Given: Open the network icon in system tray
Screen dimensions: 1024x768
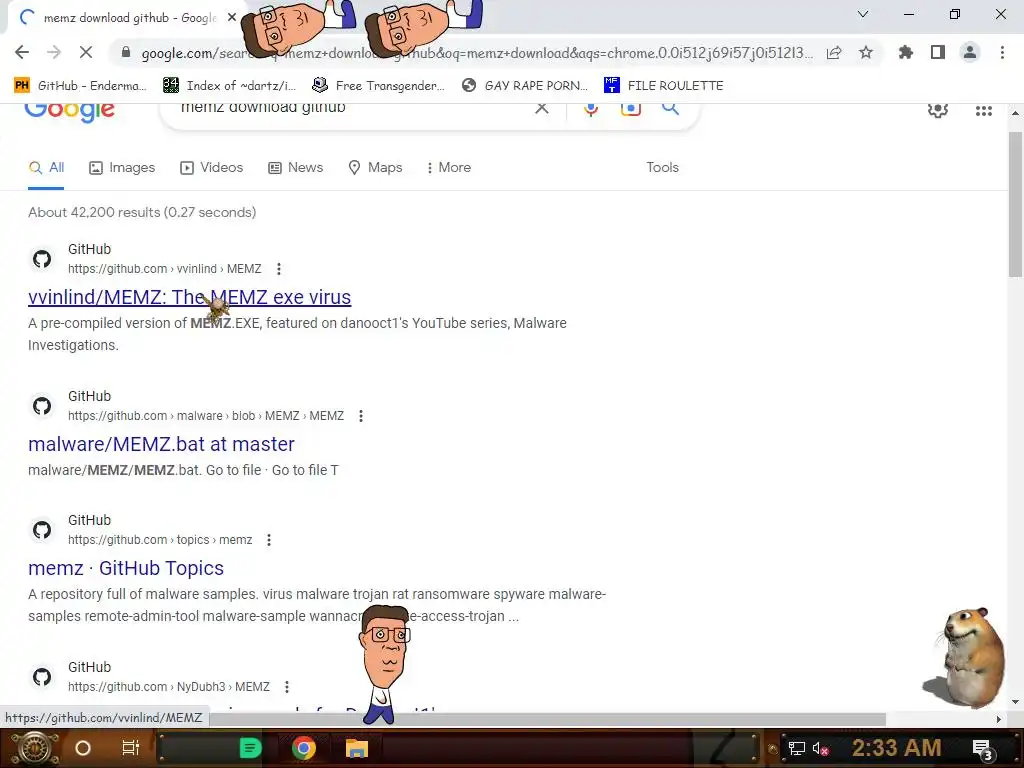Looking at the screenshot, I should click(796, 749).
